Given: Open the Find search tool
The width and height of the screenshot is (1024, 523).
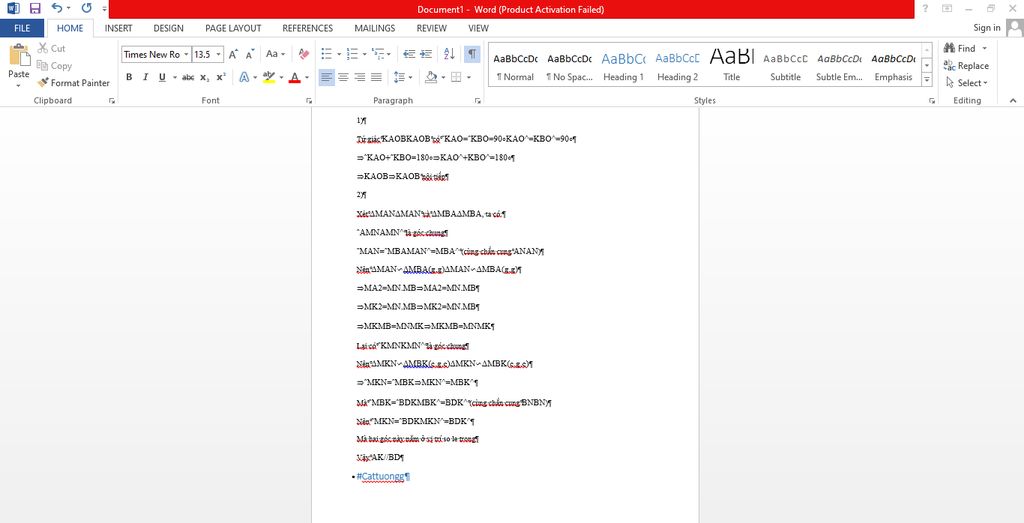Looking at the screenshot, I should coord(961,48).
